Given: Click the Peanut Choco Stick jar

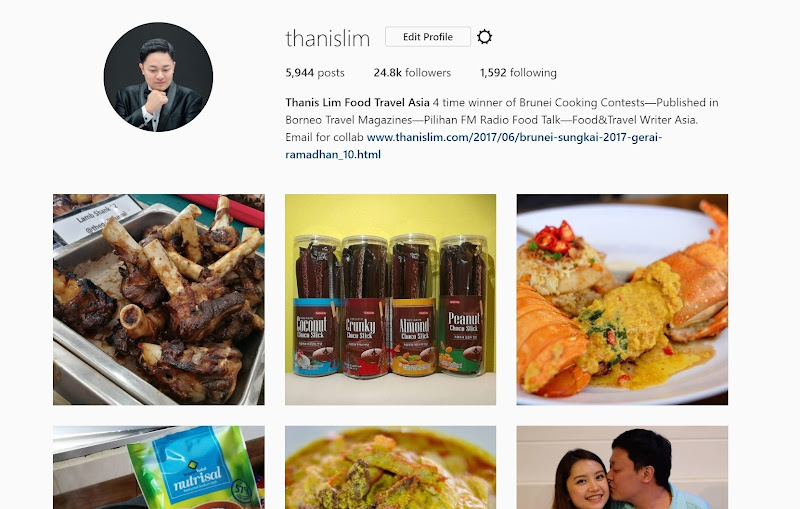Looking at the screenshot, I should 463,306.
